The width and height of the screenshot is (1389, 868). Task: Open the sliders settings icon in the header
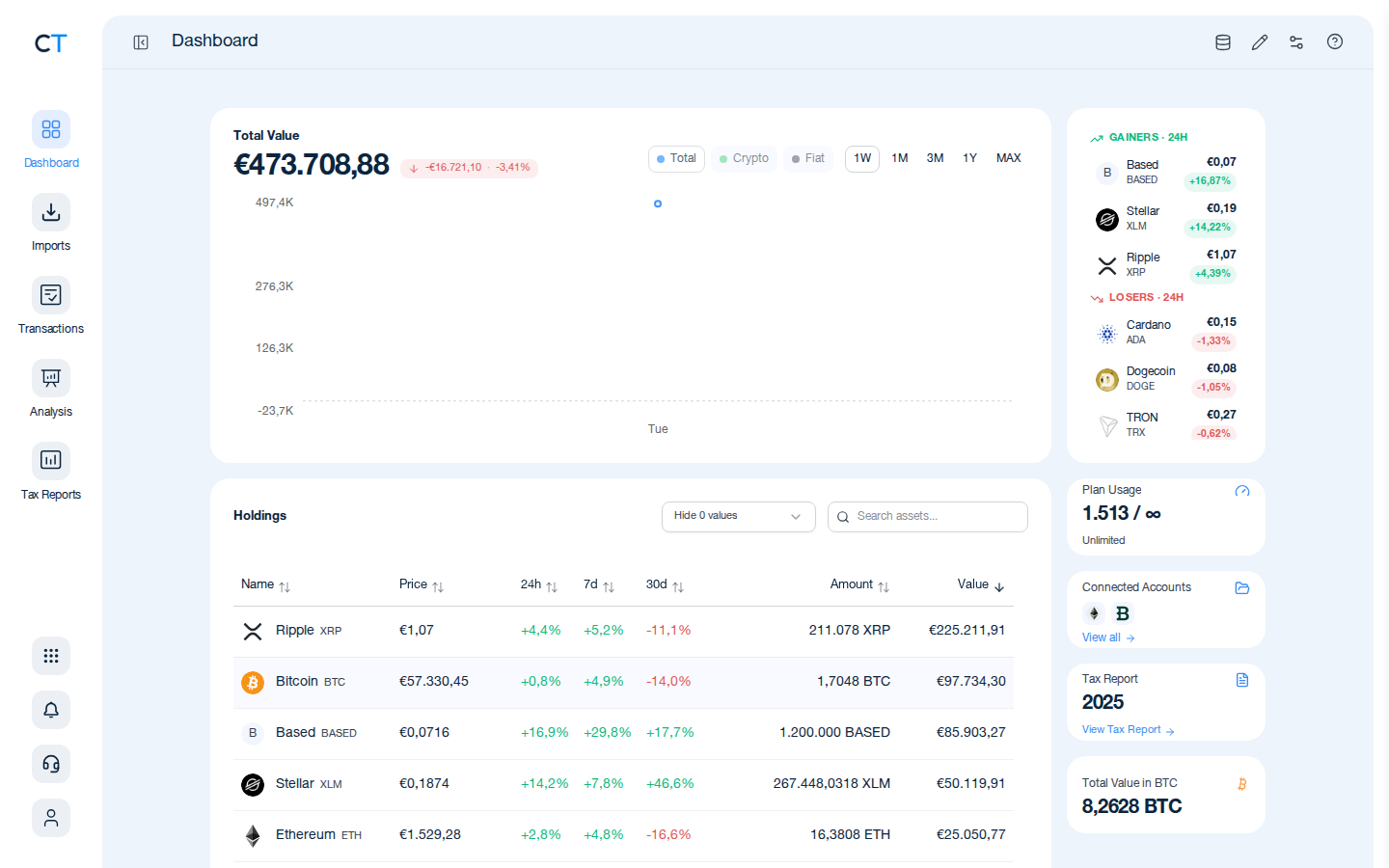click(1296, 42)
